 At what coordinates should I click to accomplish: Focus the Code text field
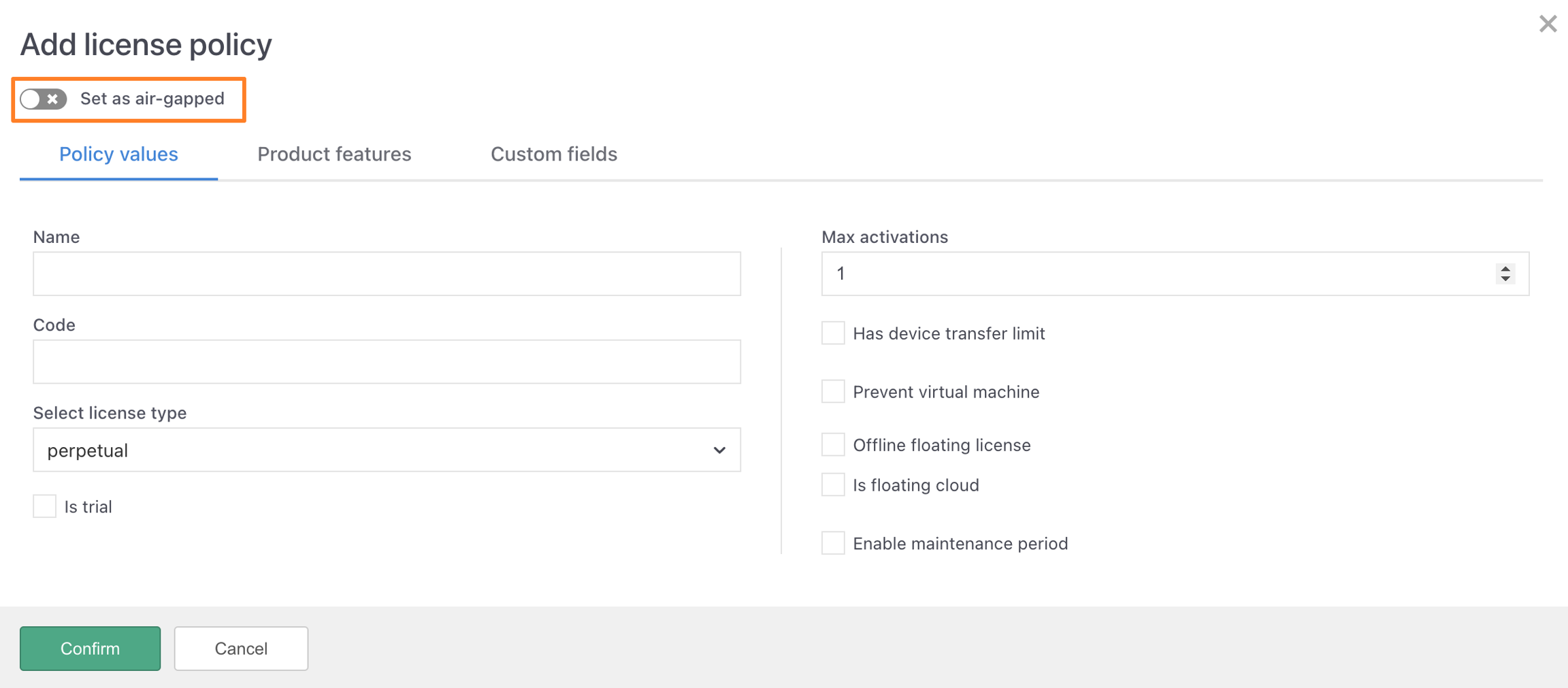point(387,361)
